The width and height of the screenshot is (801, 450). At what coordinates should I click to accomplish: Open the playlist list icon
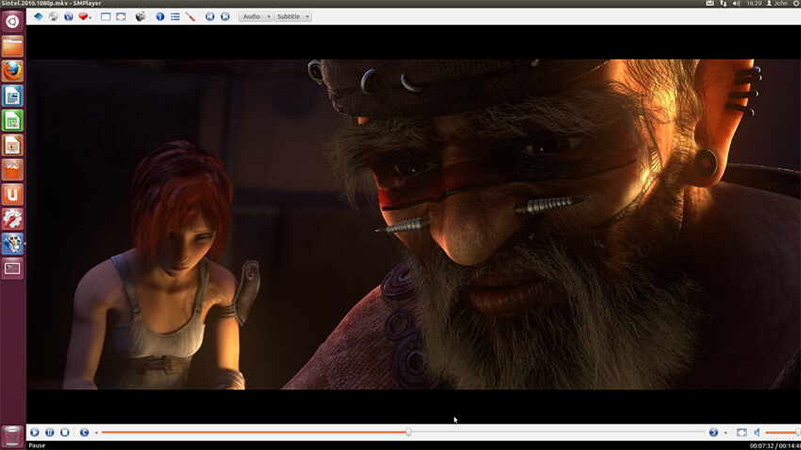point(175,17)
